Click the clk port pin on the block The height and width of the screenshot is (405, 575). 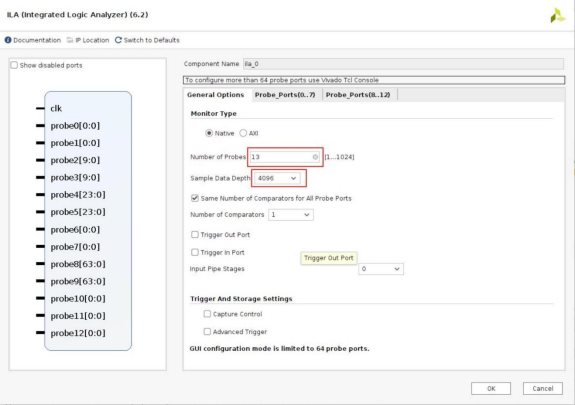[x=40, y=108]
